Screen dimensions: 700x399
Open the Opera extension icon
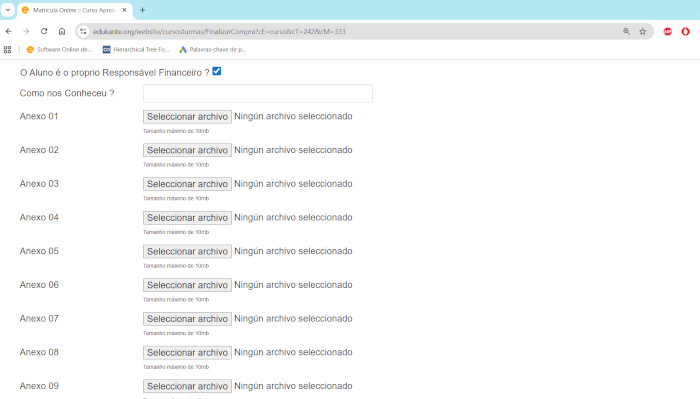pos(685,31)
